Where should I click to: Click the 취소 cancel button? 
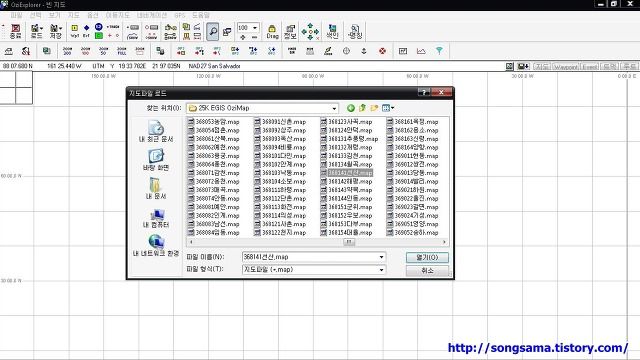427,270
